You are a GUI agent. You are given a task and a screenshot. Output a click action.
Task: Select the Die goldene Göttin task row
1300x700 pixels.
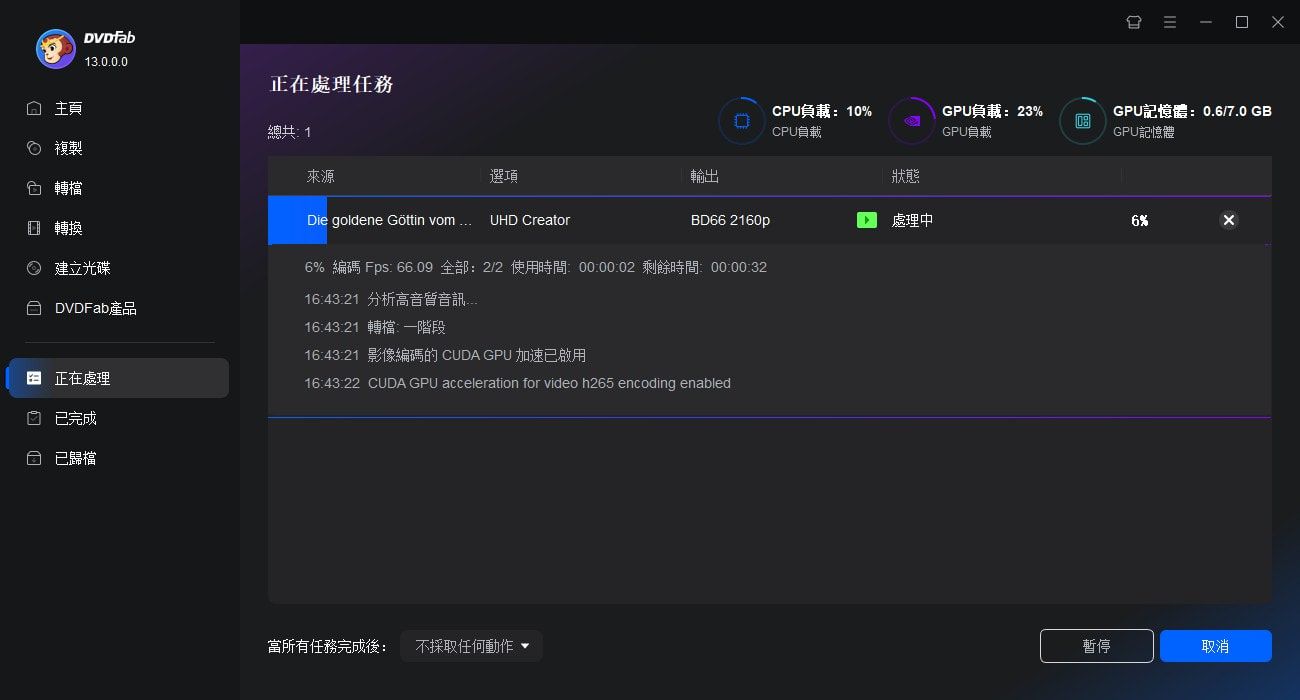tap(770, 220)
